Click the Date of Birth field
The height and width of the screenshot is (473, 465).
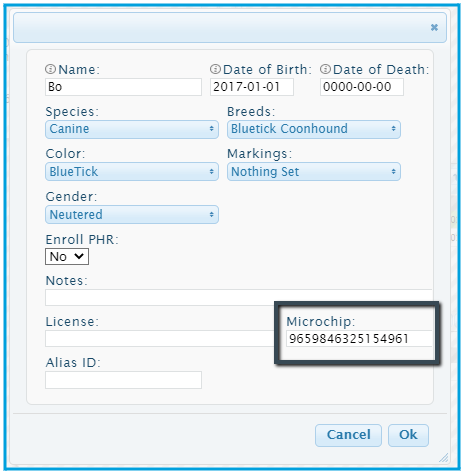[252, 87]
